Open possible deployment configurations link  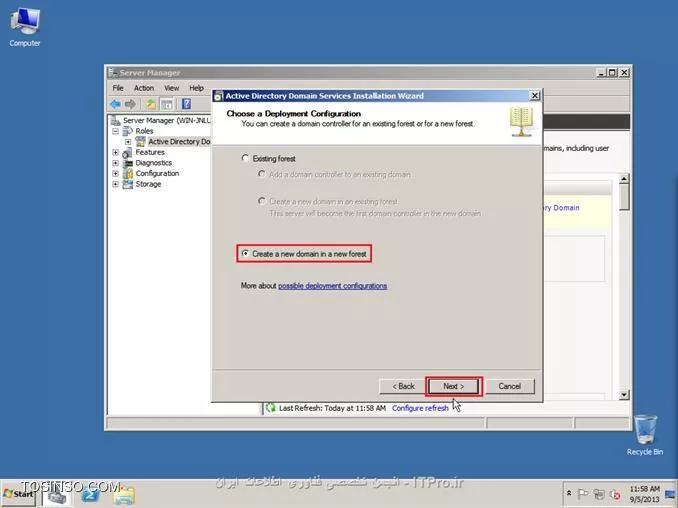tap(333, 286)
